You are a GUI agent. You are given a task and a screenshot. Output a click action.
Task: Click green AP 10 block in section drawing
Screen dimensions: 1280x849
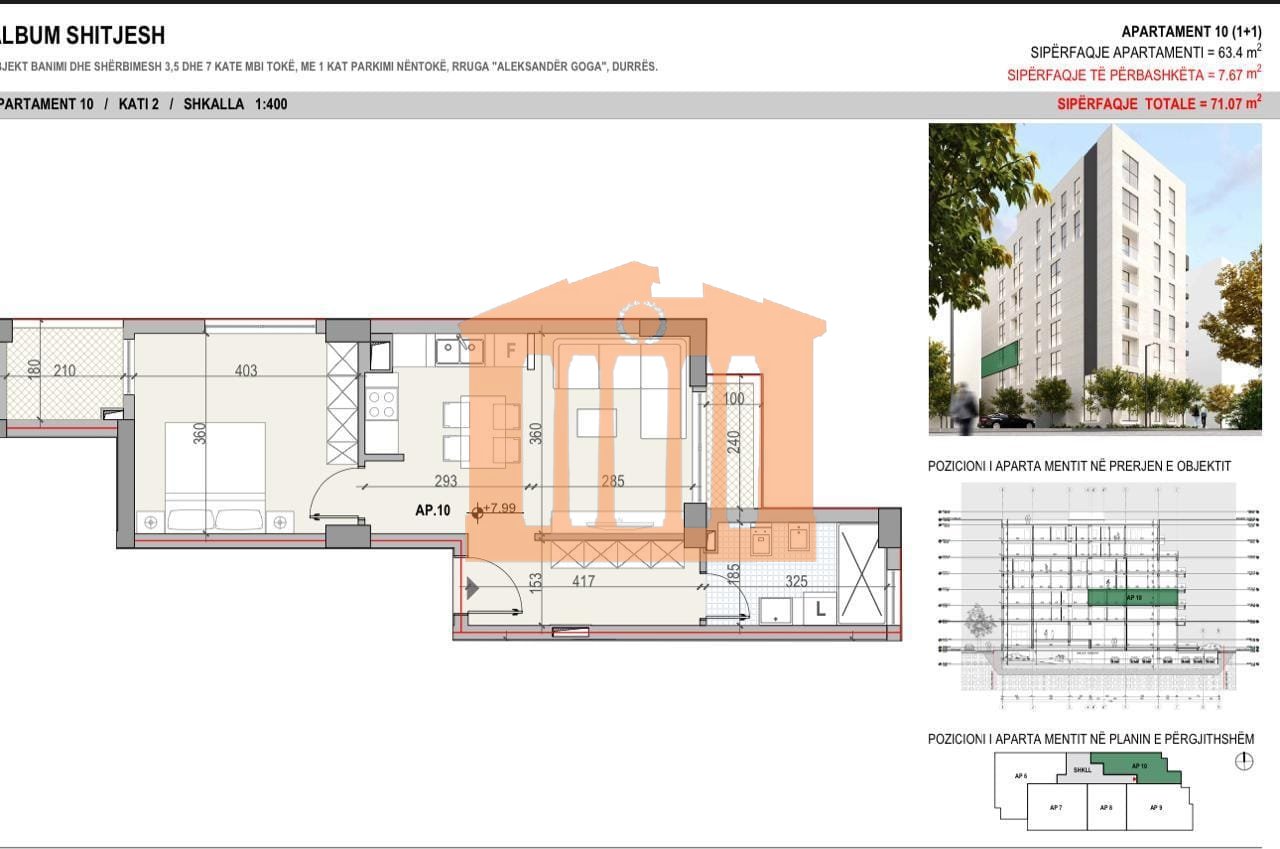1133,597
